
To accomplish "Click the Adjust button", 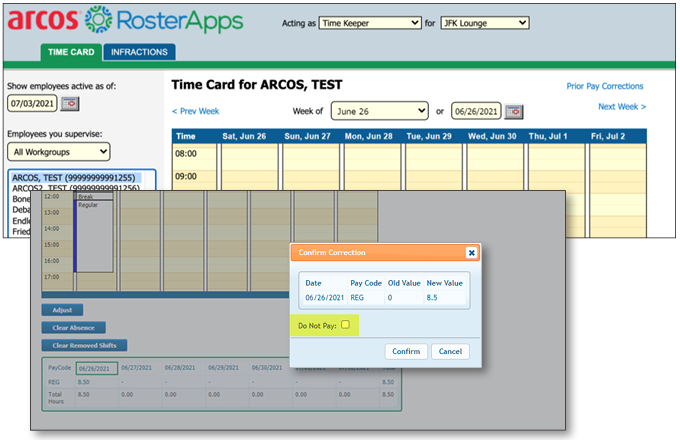I will tap(63, 310).
